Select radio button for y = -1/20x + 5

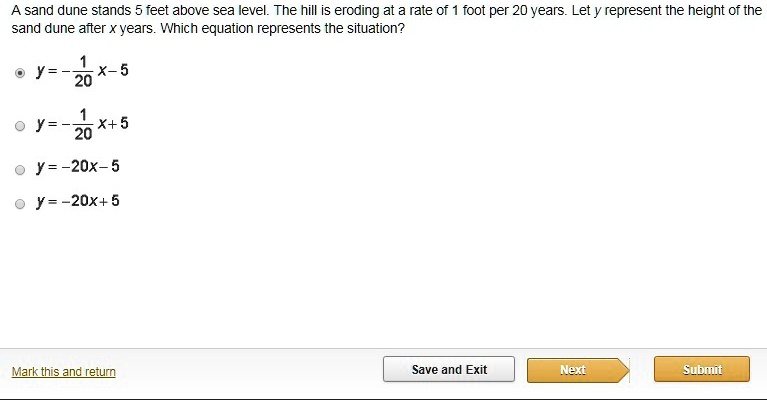[x=20, y=126]
